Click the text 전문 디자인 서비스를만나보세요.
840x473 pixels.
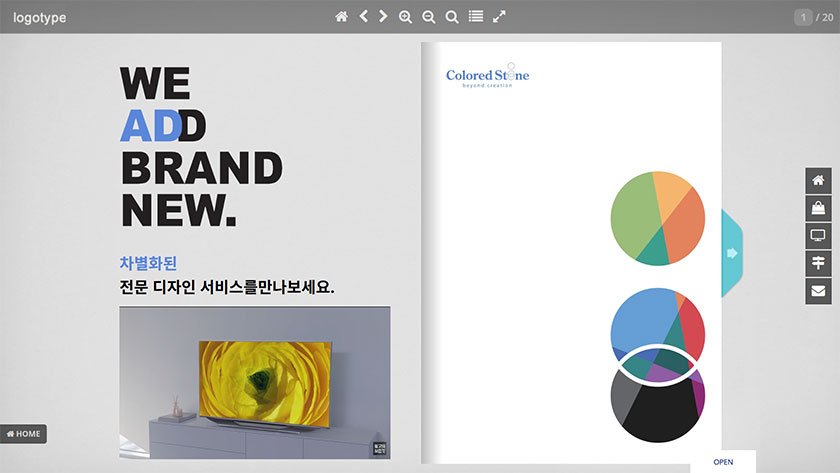point(227,287)
